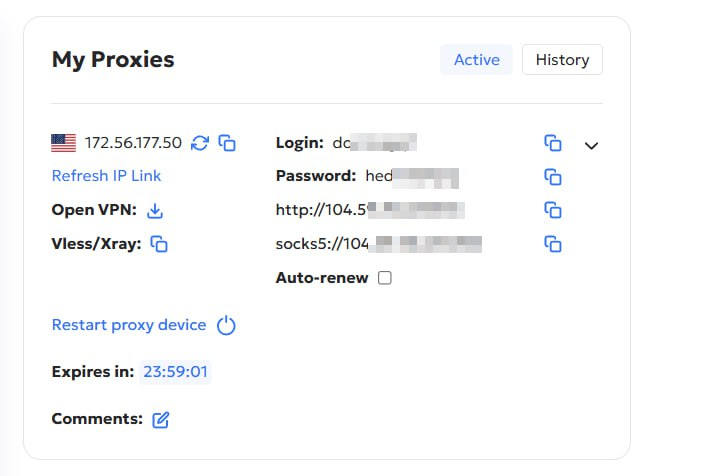Image resolution: width=710 pixels, height=476 pixels.
Task: Edit the Comments field
Action: (x=161, y=420)
